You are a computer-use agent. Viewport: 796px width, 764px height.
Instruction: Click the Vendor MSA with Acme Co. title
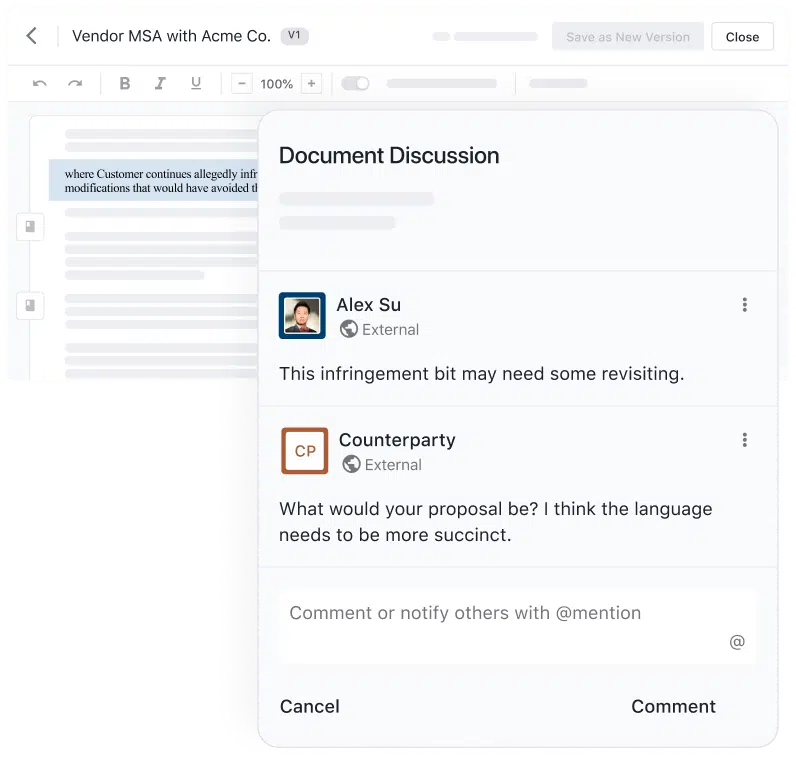pos(172,36)
